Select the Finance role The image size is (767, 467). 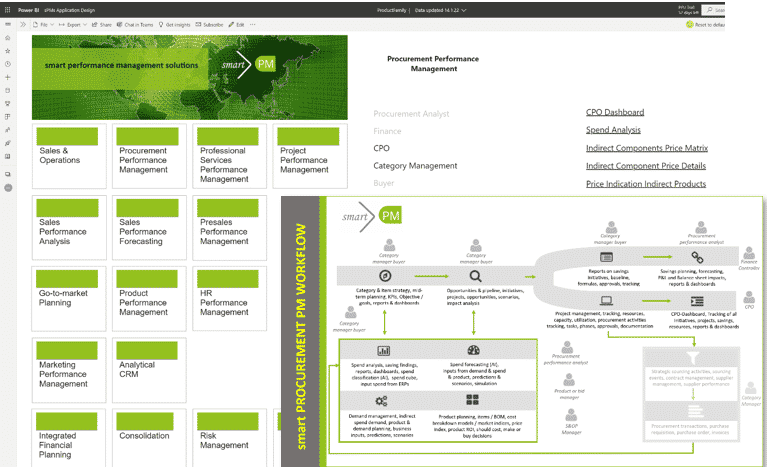coord(387,131)
